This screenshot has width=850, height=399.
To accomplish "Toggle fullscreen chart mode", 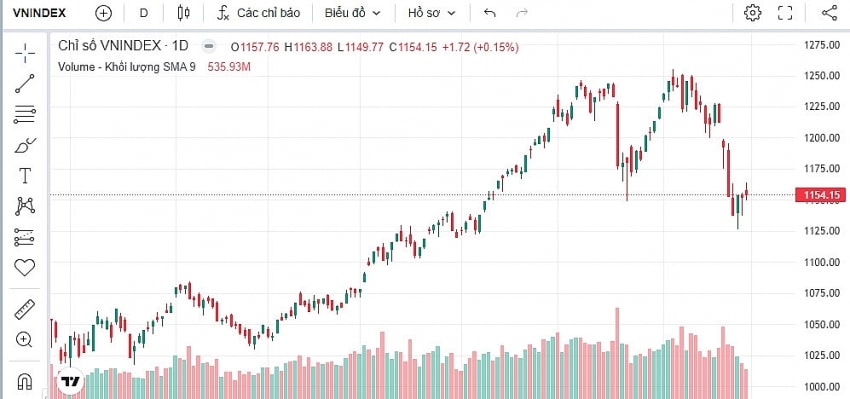I will click(785, 12).
